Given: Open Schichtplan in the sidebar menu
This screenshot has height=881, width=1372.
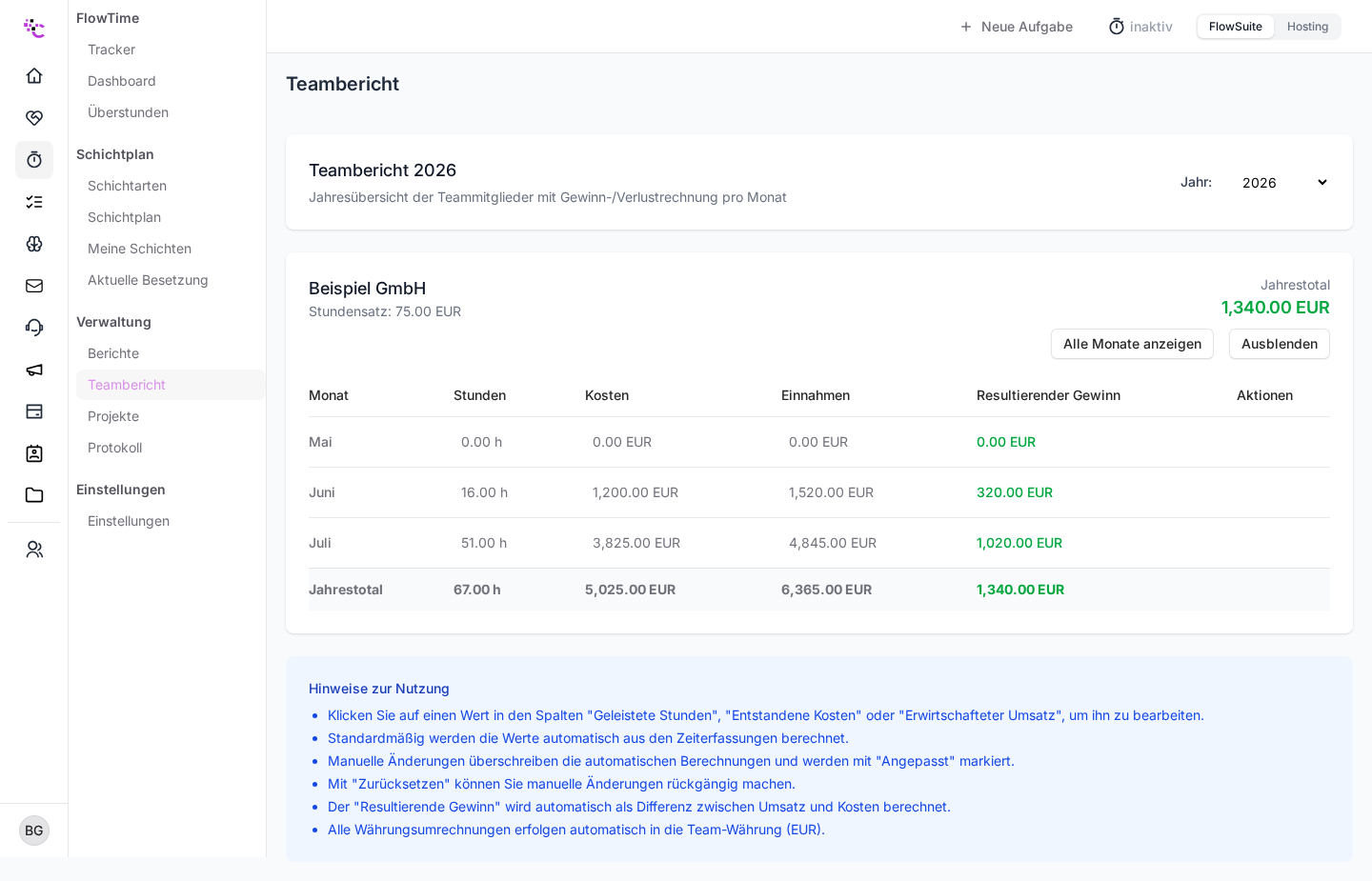Looking at the screenshot, I should click(124, 217).
